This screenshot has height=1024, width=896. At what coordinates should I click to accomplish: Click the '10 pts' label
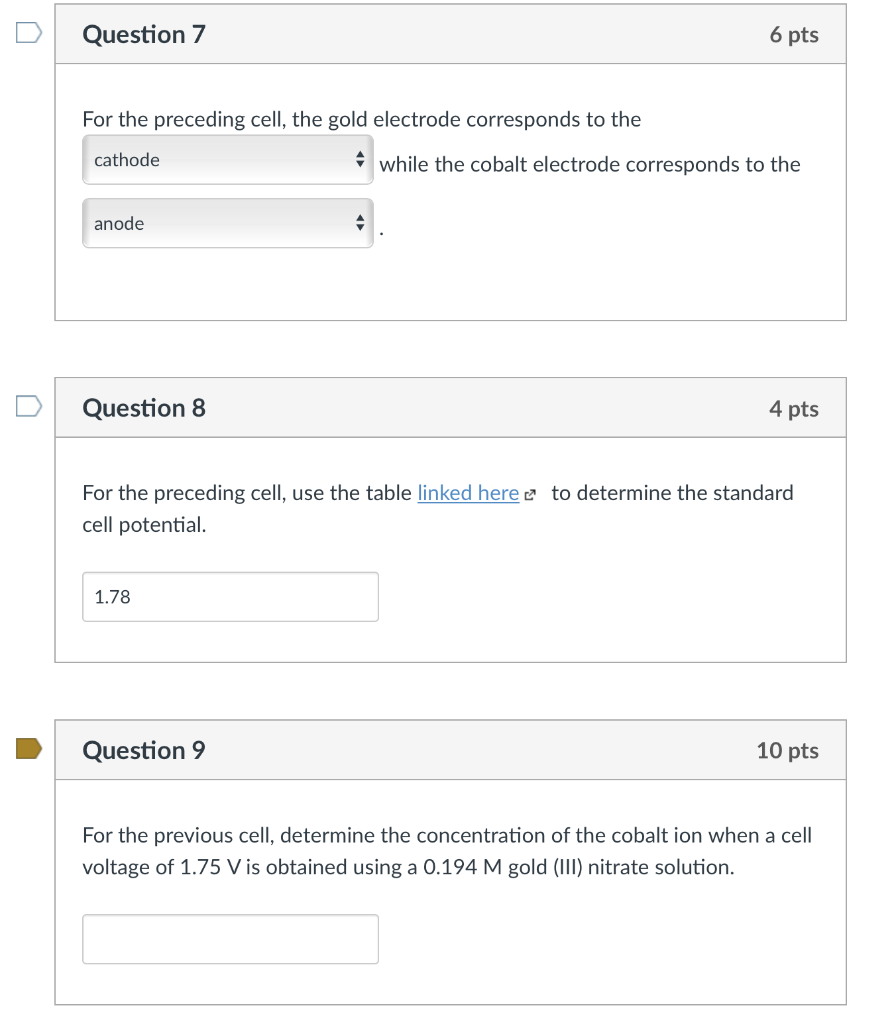pos(788,750)
